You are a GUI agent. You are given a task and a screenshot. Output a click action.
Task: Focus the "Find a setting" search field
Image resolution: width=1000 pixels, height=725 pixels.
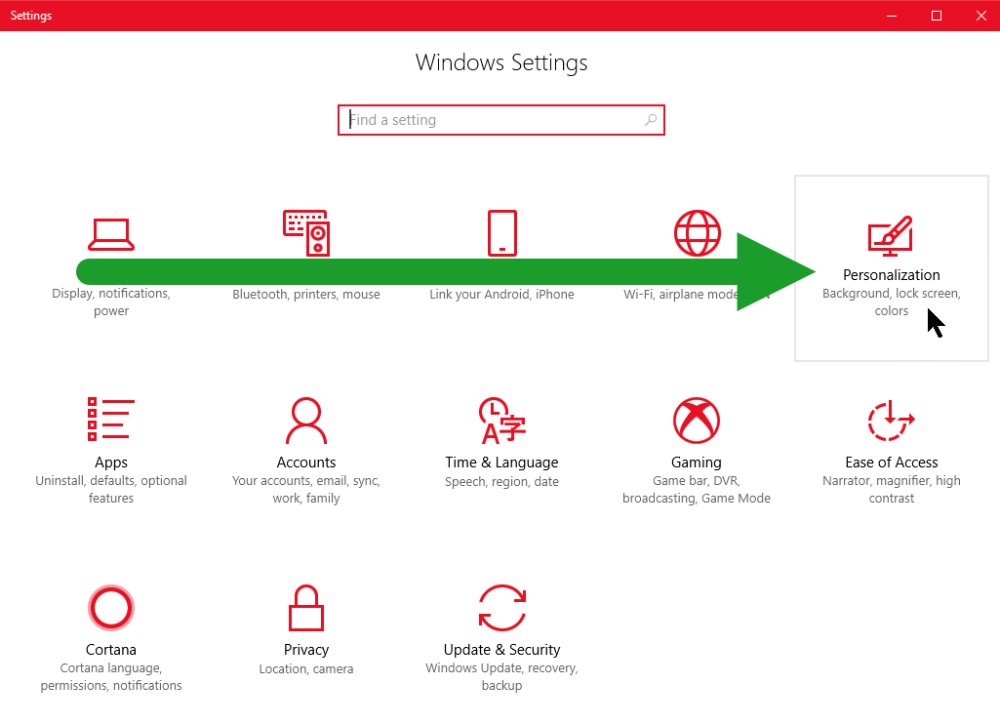[501, 120]
